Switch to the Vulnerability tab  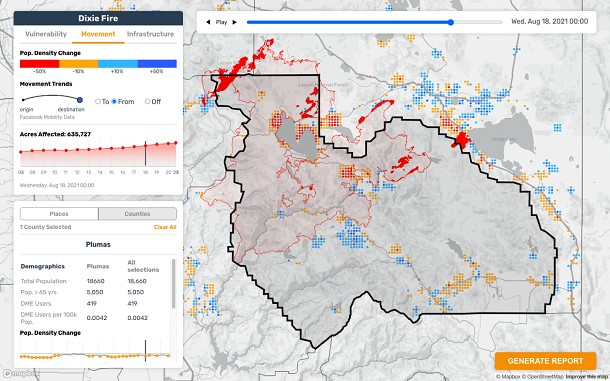[x=46, y=34]
